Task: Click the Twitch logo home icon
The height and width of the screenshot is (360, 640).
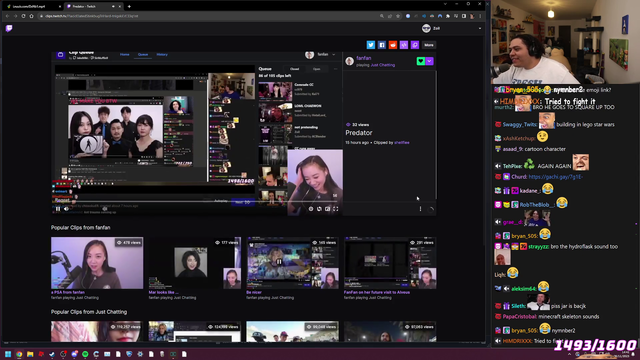Action: pyautogui.click(x=9, y=28)
